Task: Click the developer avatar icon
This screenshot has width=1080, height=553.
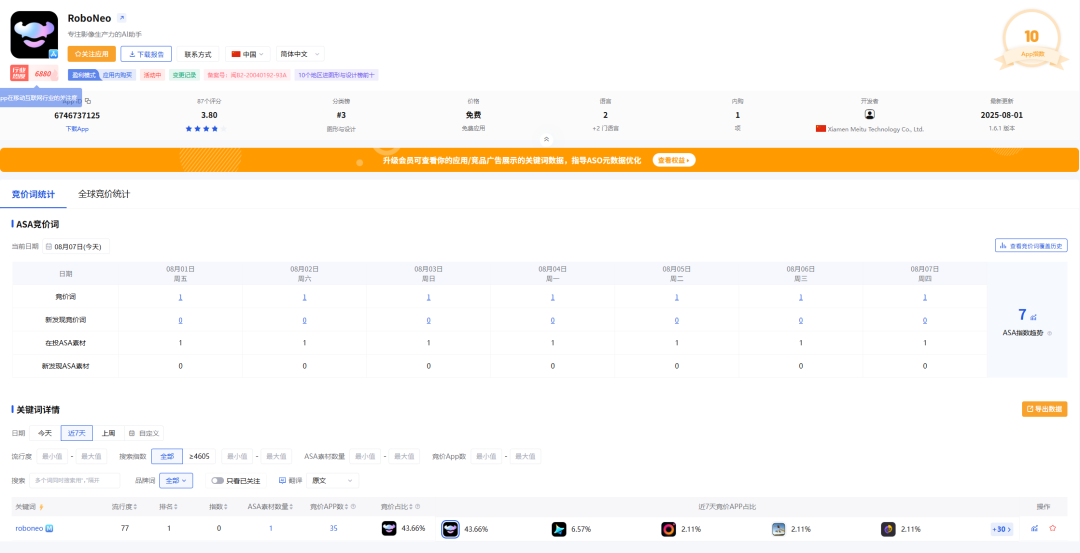Action: click(x=869, y=115)
